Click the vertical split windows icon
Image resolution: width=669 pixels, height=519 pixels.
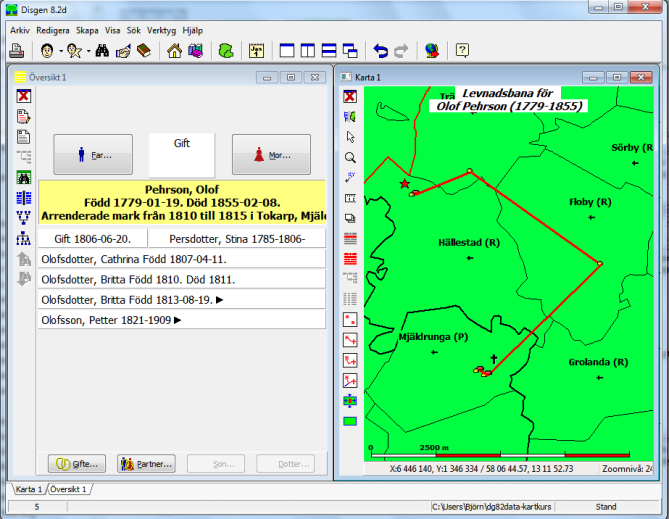coord(308,51)
